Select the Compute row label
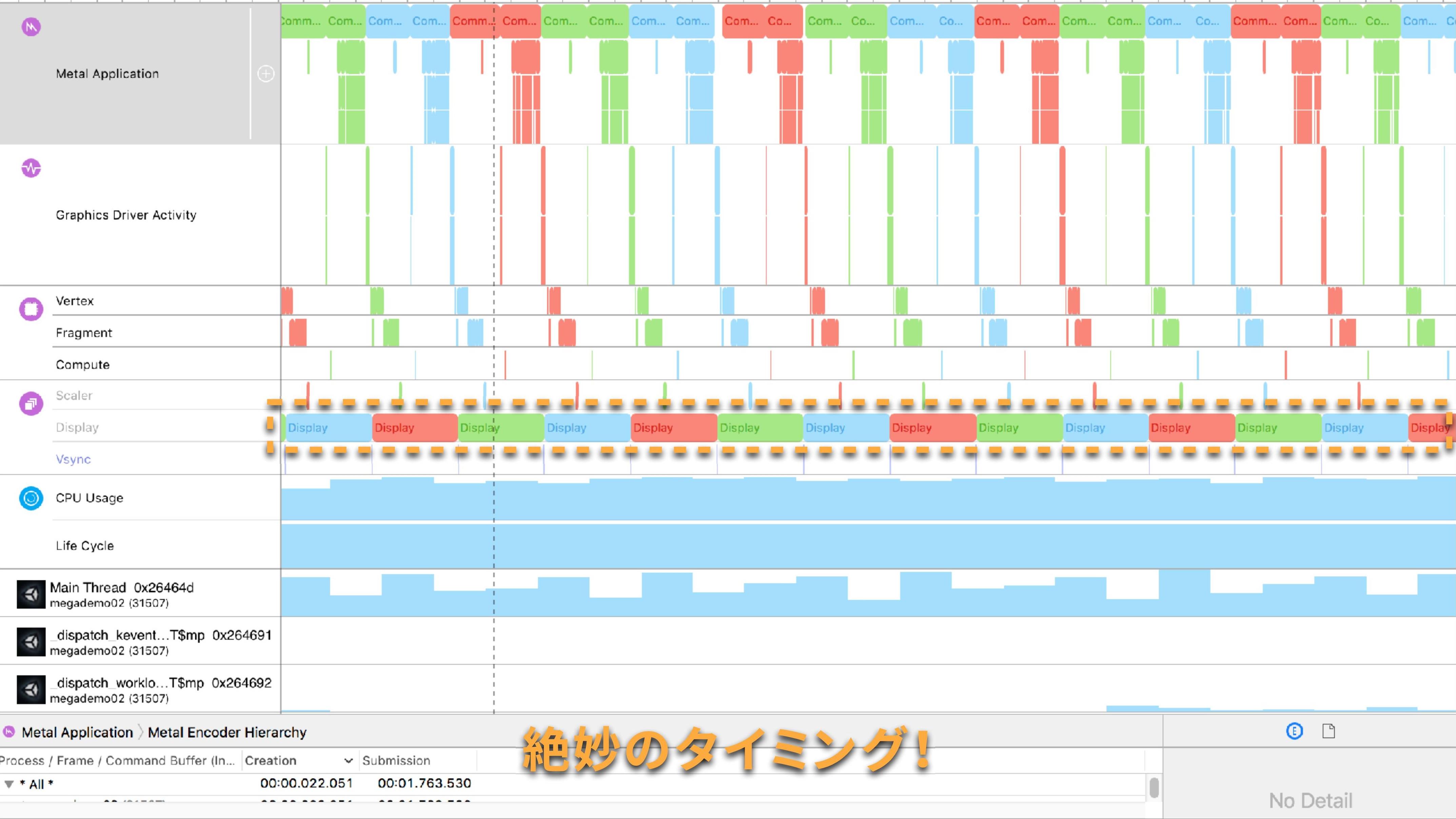The image size is (1456, 819). [x=82, y=364]
